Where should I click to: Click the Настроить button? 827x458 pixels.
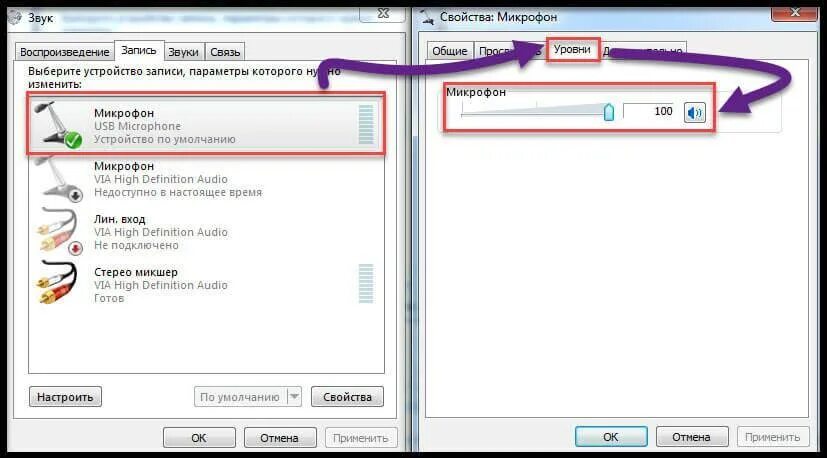(65, 397)
